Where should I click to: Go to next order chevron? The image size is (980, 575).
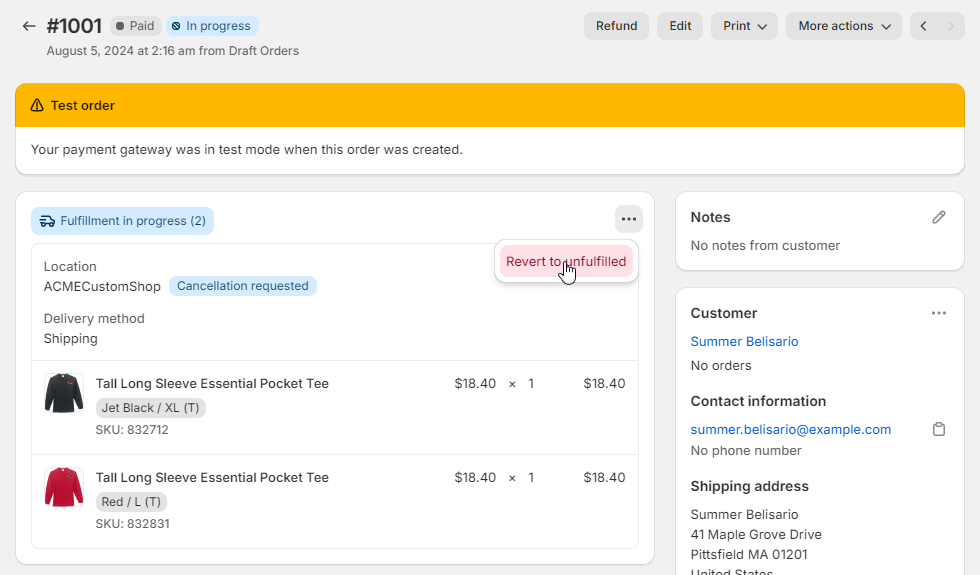(x=951, y=26)
